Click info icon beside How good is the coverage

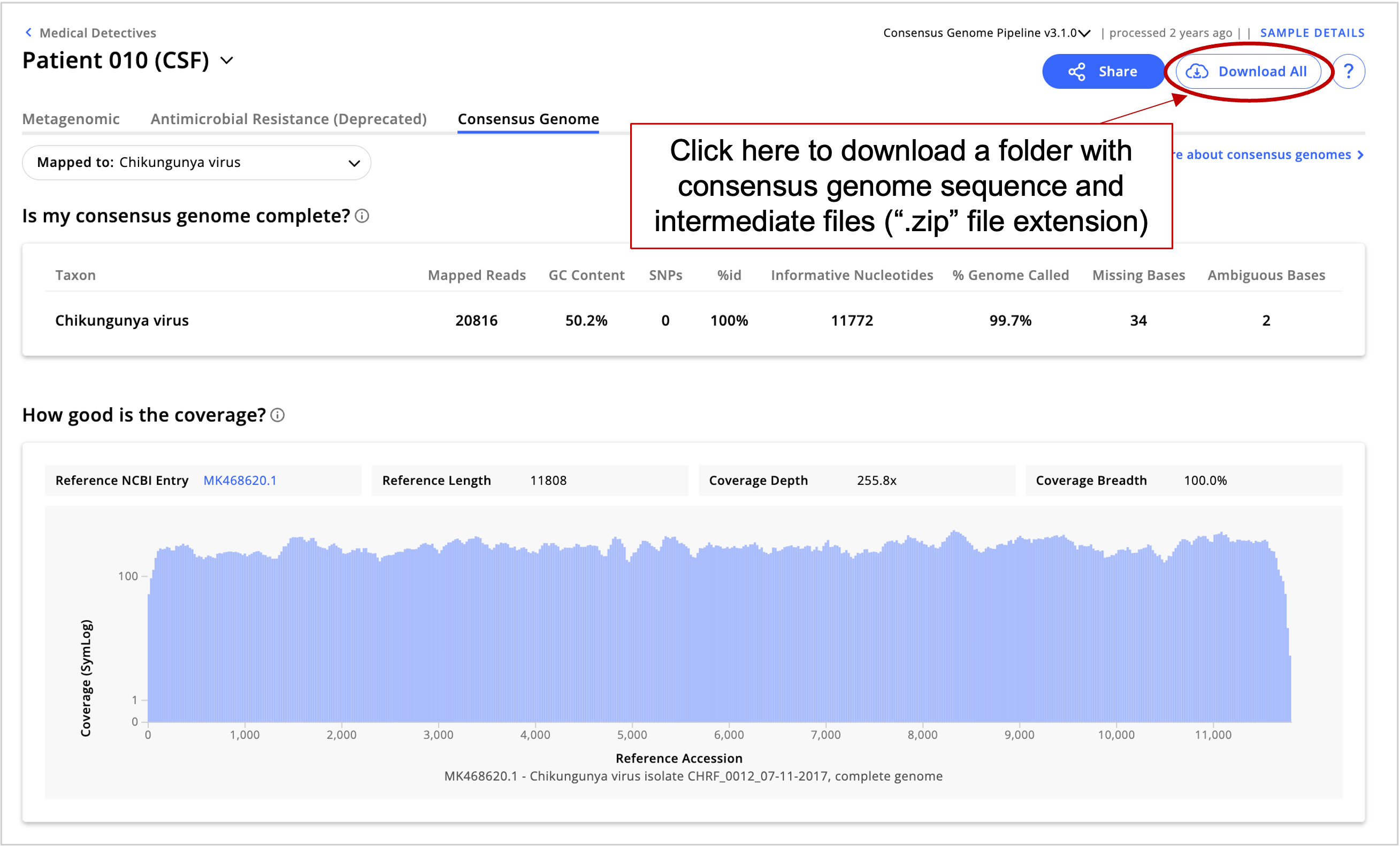coord(278,415)
